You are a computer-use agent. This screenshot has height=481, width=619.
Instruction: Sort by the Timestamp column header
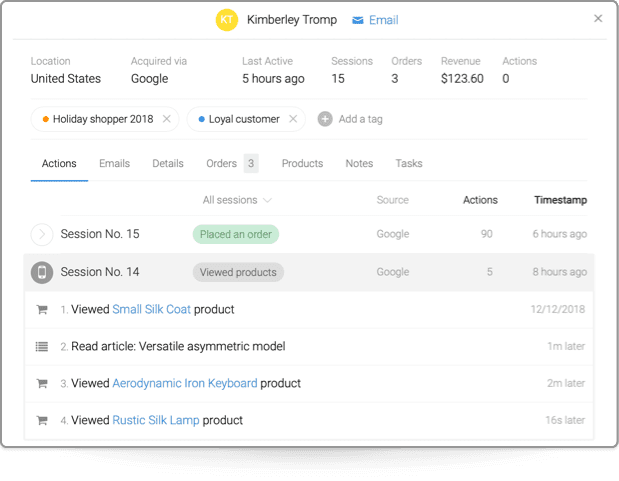pyautogui.click(x=561, y=200)
